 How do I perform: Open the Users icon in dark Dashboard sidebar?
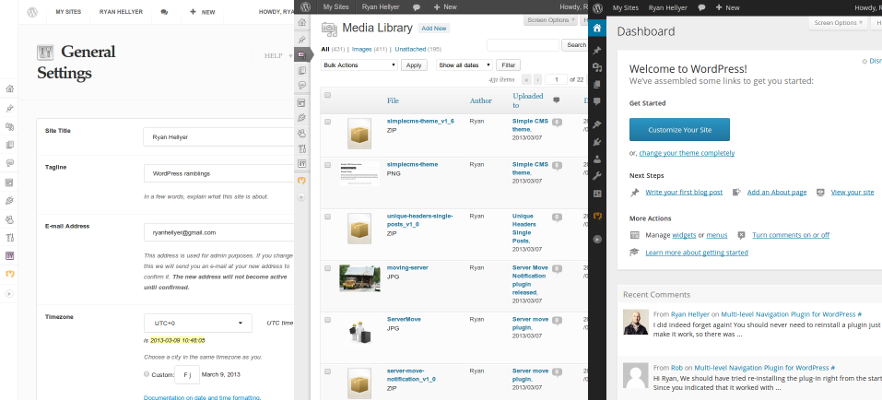[597, 158]
